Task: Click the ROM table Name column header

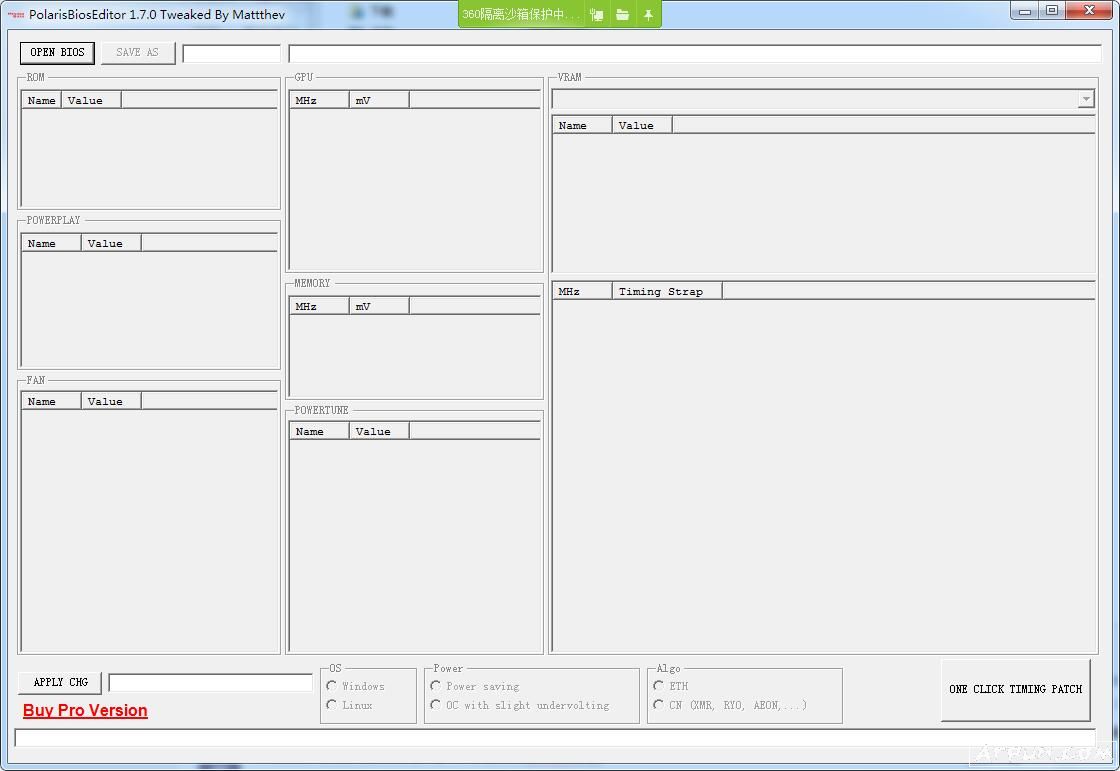Action: coord(41,100)
